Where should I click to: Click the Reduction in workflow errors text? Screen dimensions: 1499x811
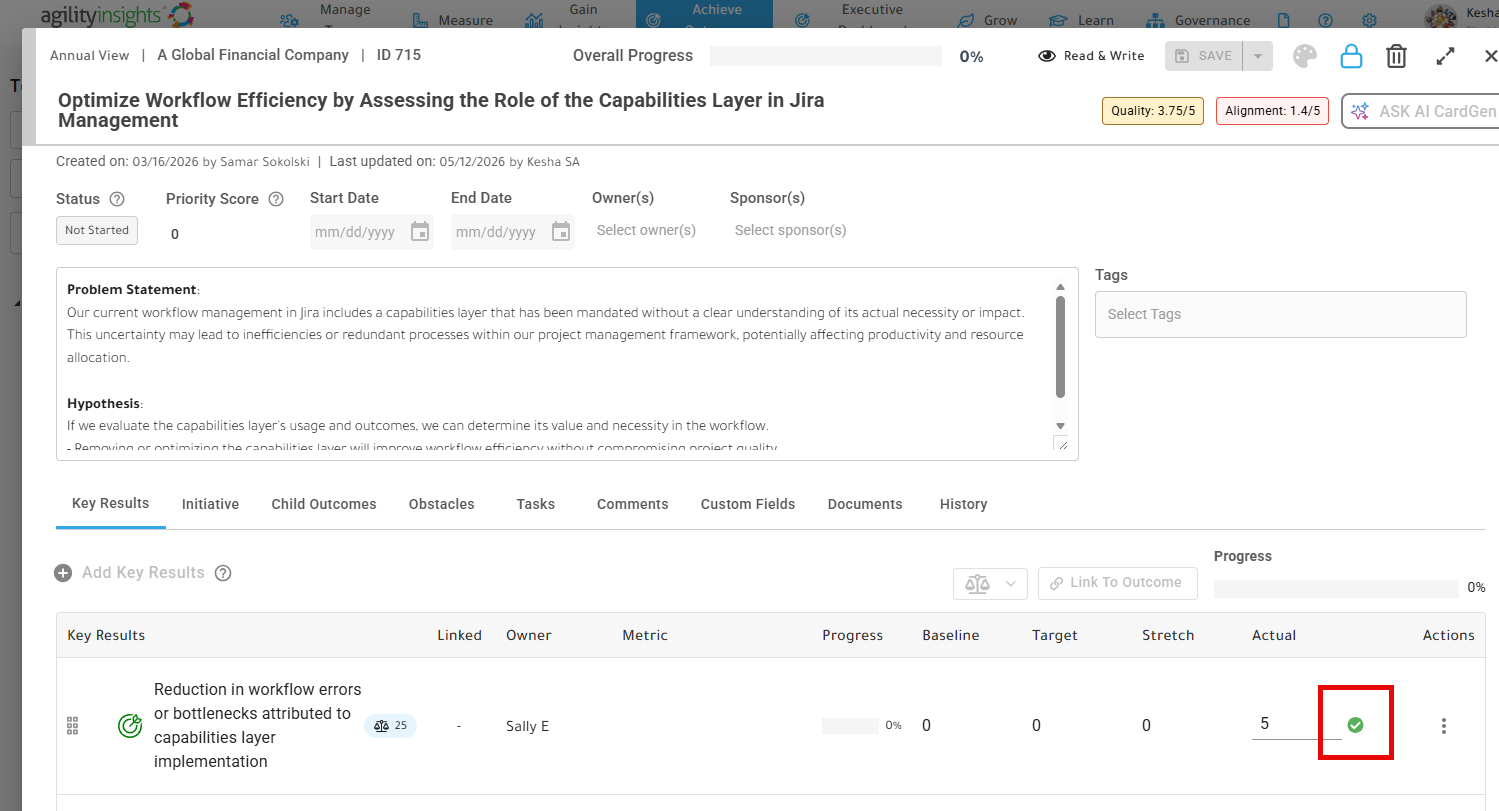pyautogui.click(x=258, y=726)
